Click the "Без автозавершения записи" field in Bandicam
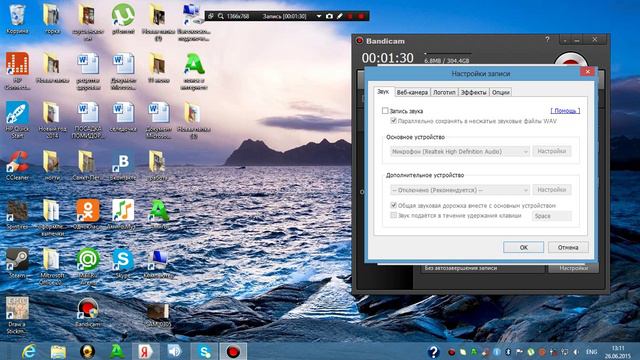The width and height of the screenshot is (640, 360). (x=483, y=268)
